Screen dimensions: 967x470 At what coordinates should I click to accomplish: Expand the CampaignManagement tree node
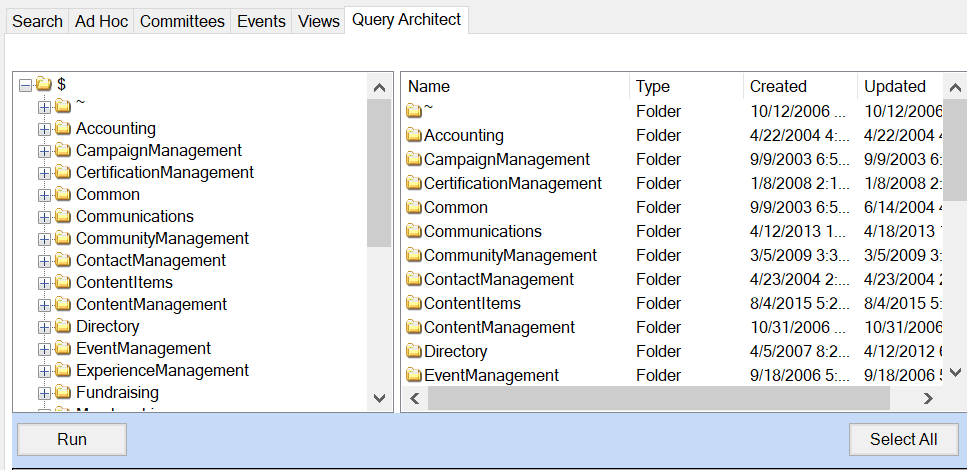click(44, 150)
